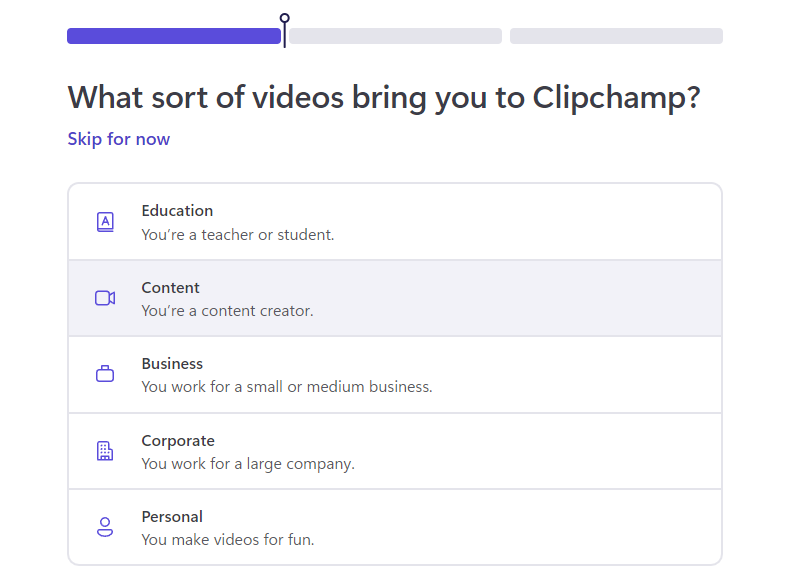Click the third gray progress segment
The image size is (791, 569).
(x=616, y=36)
